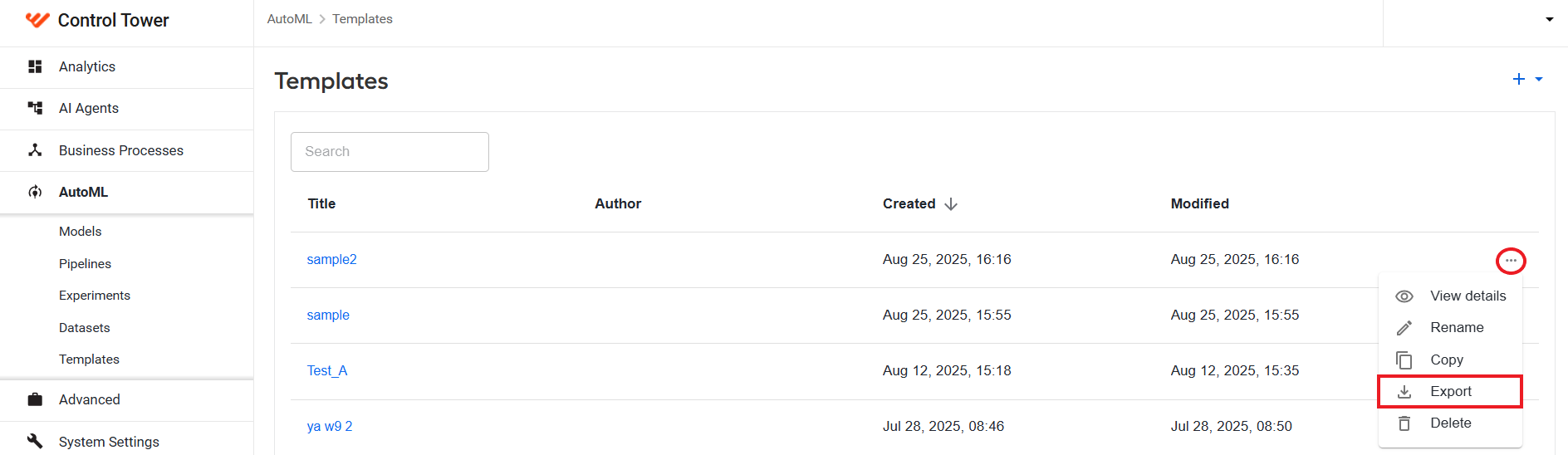The width and height of the screenshot is (1568, 455).
Task: Click the AutoML sidebar icon
Action: 35,192
